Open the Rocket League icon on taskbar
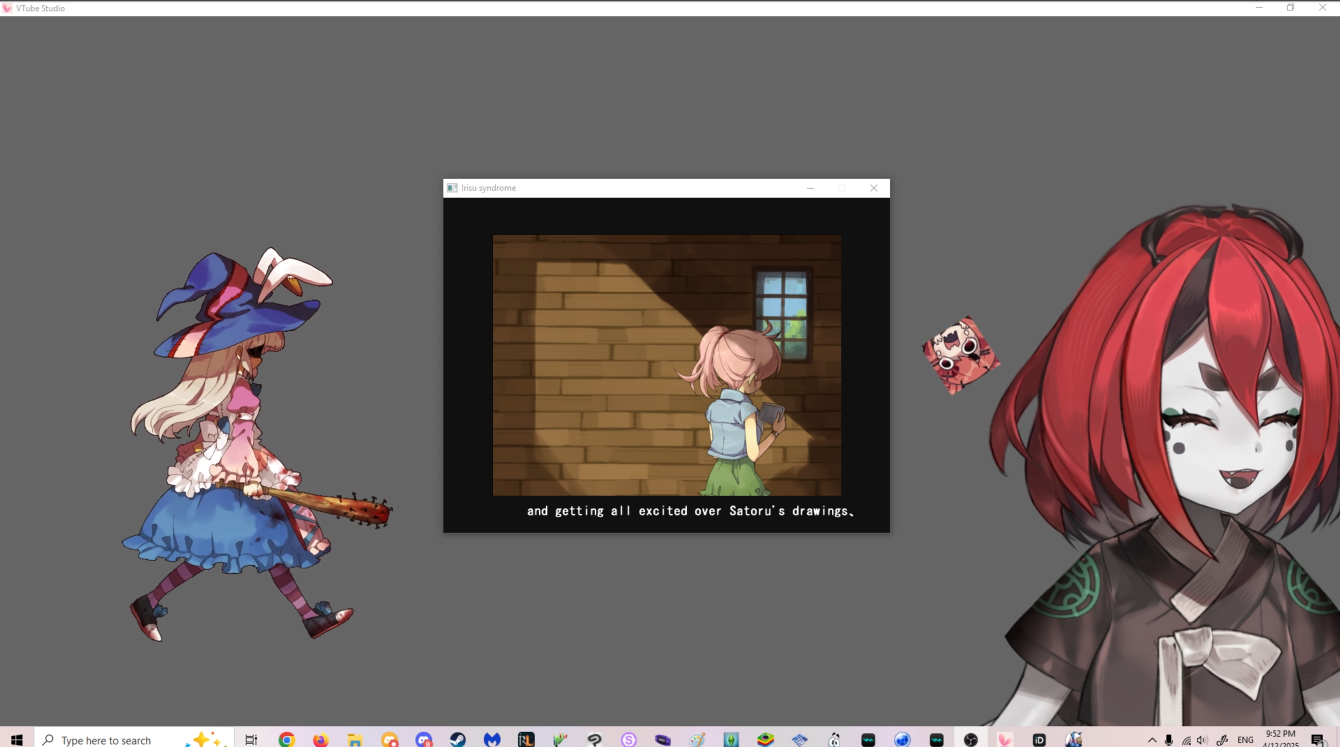 tap(526, 739)
